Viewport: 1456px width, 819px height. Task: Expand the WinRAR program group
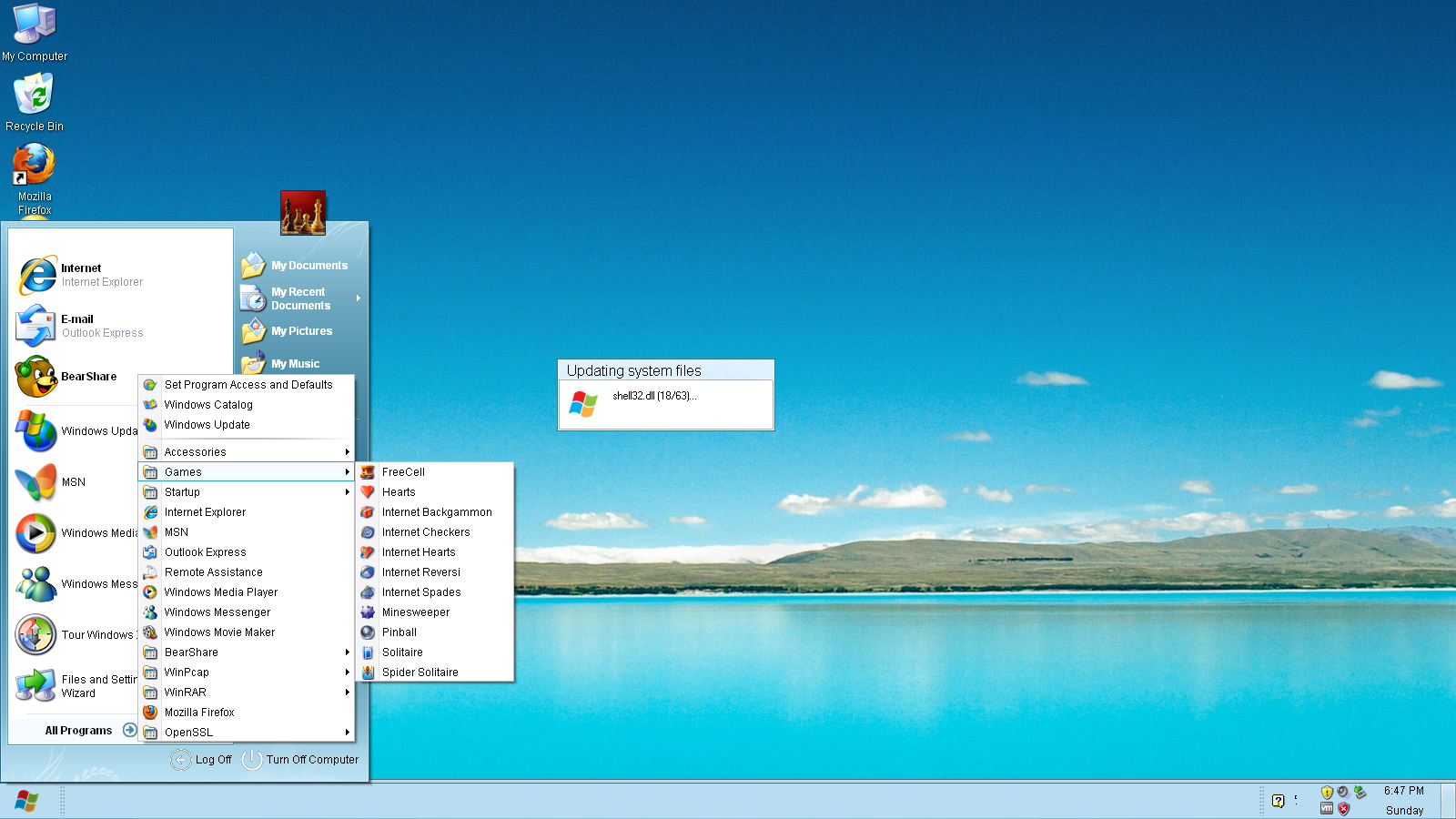(246, 693)
